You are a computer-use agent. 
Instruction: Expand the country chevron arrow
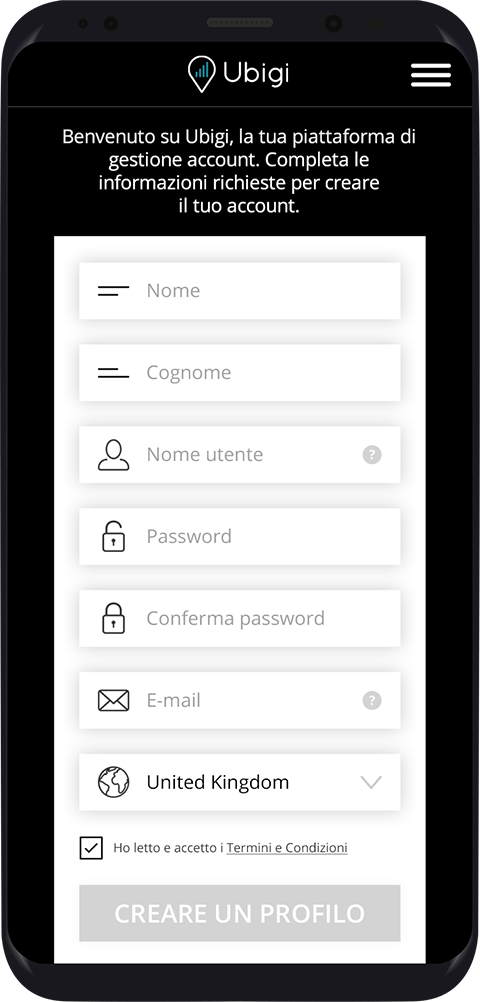[371, 782]
